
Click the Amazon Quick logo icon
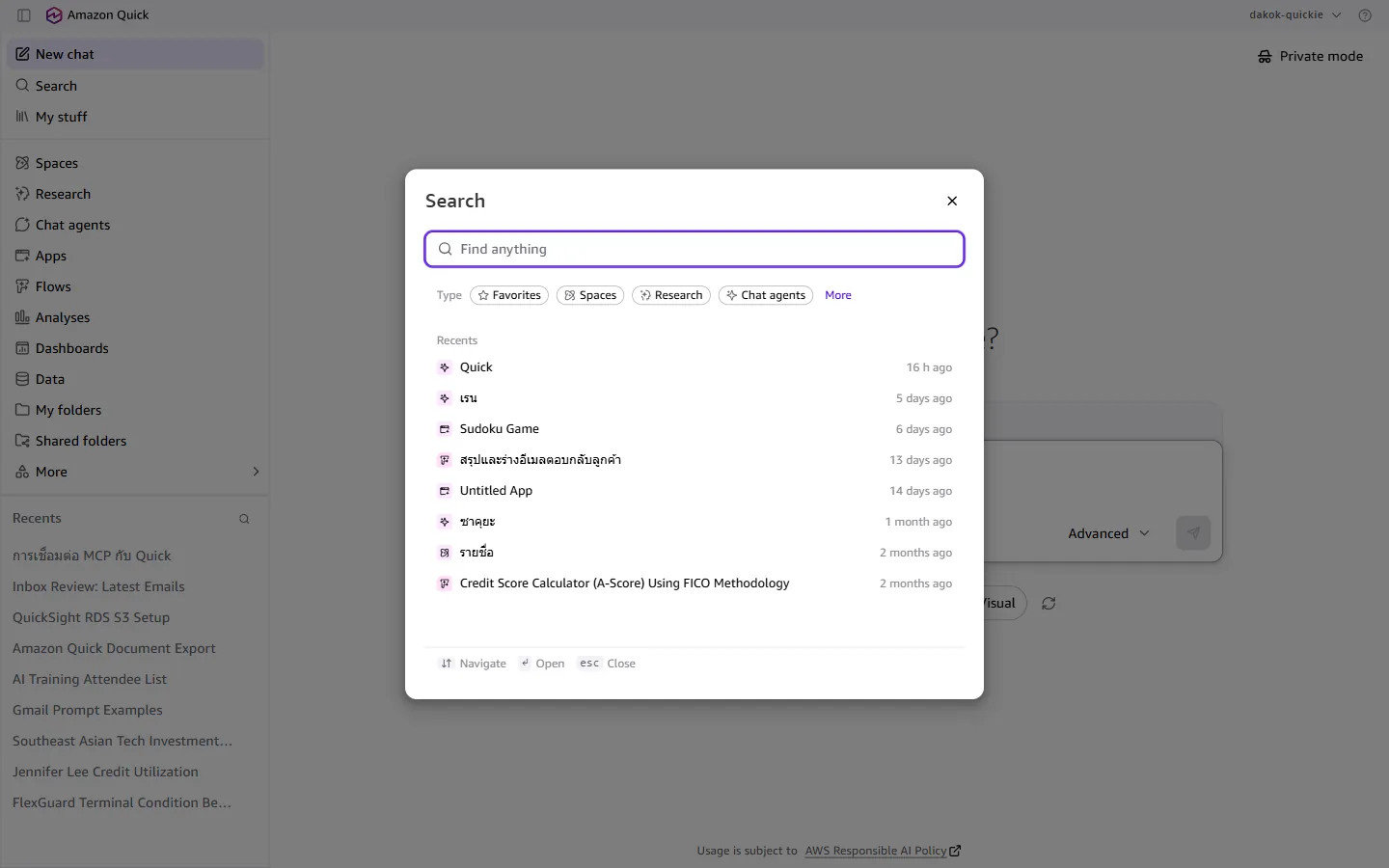[x=54, y=15]
